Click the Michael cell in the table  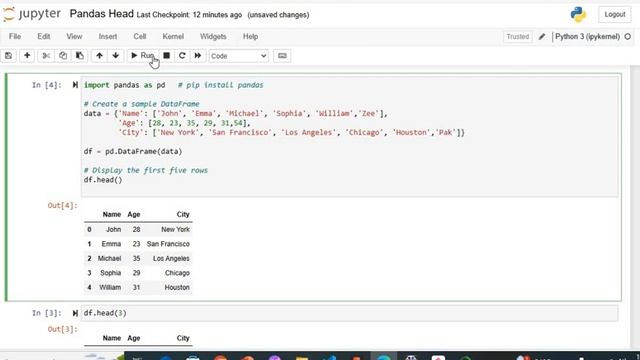109,259
